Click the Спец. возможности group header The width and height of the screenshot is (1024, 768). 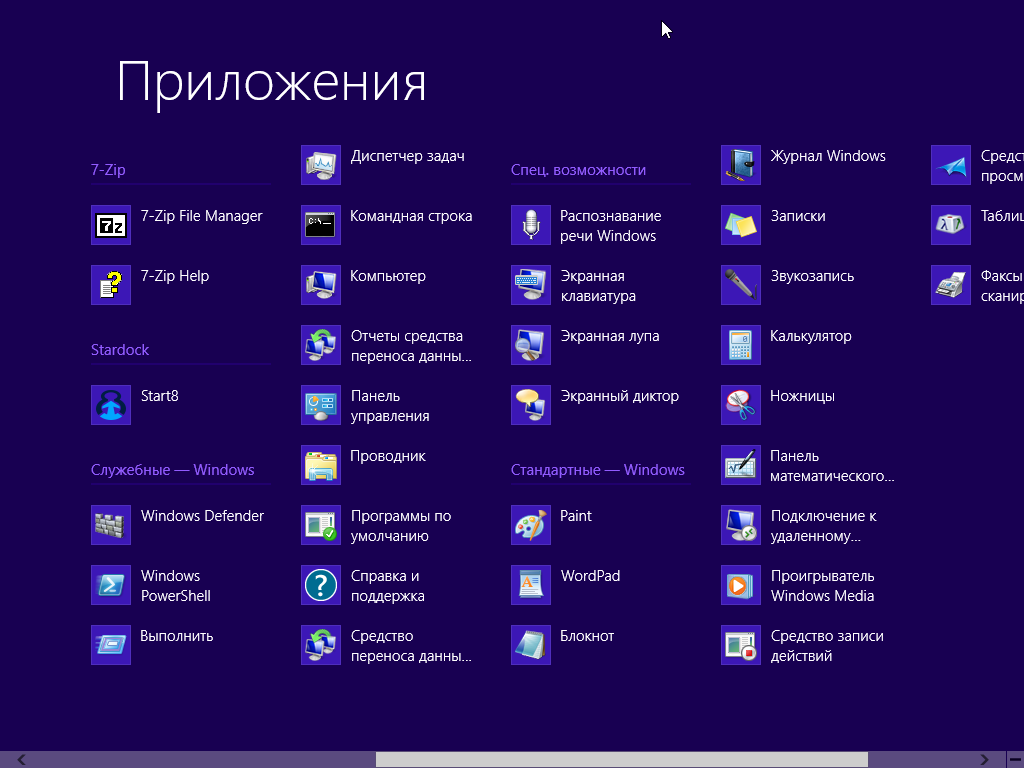click(x=579, y=170)
